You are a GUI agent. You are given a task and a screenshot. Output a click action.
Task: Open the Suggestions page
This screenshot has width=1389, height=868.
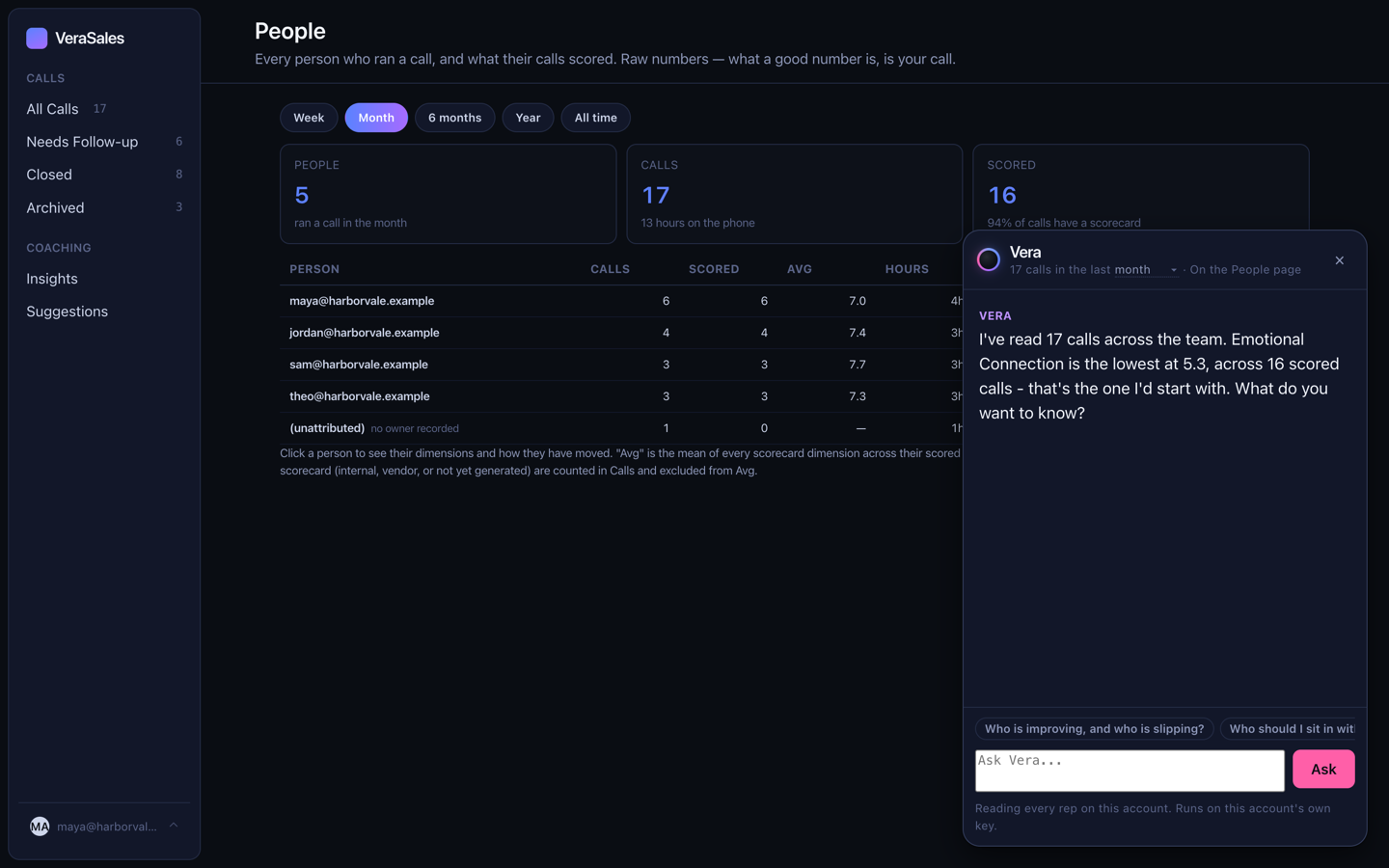tap(104, 312)
